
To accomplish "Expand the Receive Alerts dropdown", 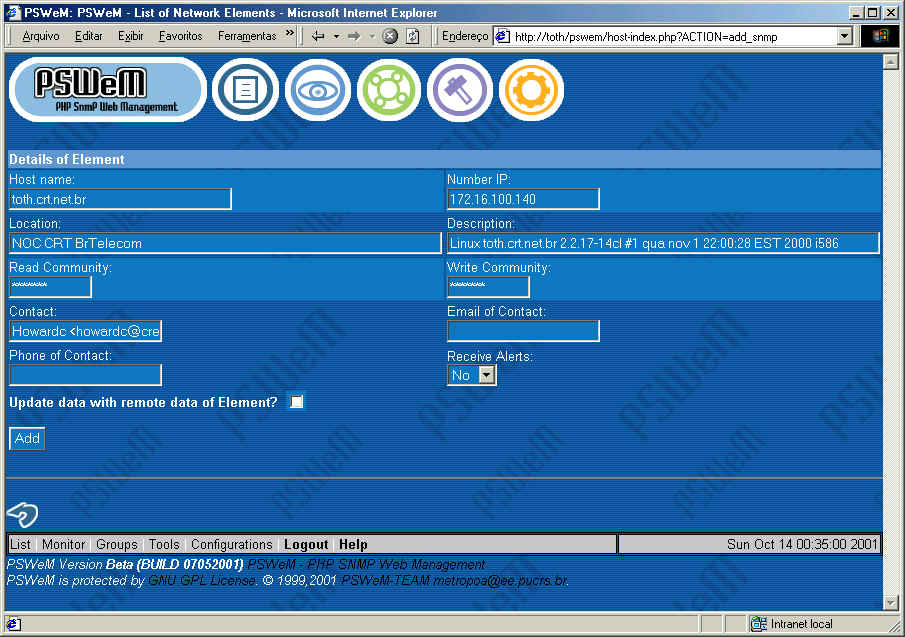I will (x=486, y=375).
